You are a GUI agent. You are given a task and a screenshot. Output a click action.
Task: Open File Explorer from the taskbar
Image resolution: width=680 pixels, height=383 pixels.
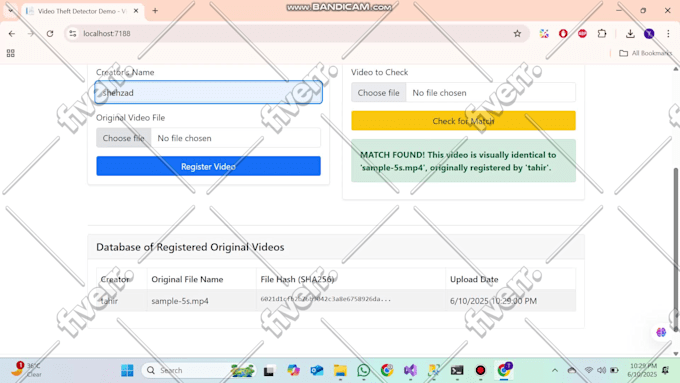tap(340, 370)
